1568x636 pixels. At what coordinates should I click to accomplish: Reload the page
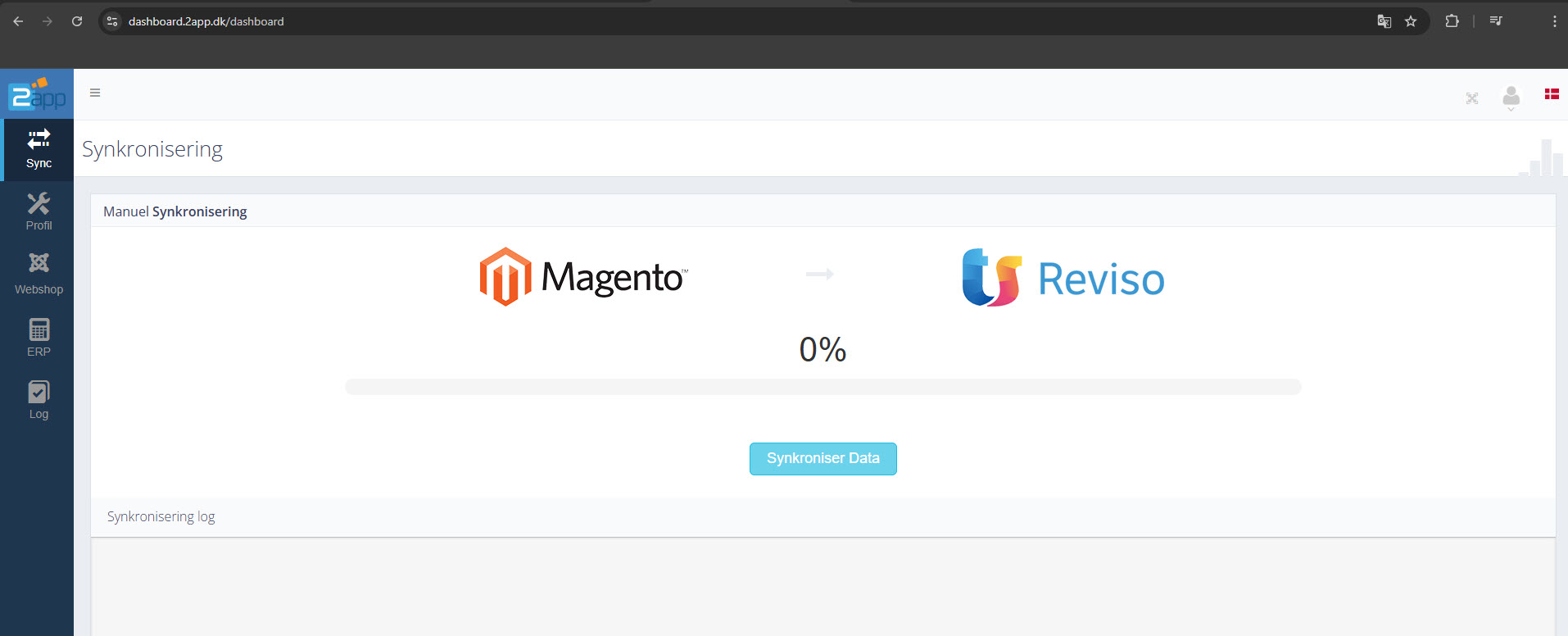tap(77, 21)
